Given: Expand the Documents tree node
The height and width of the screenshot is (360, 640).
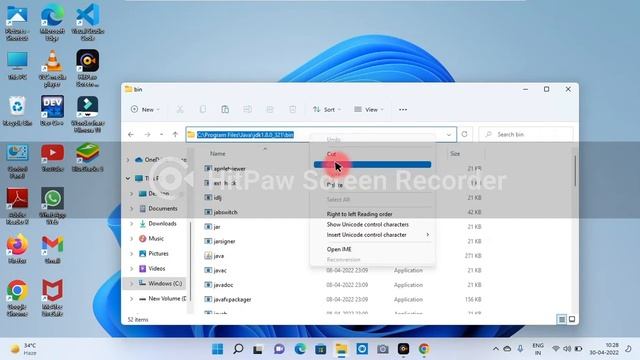Looking at the screenshot, I should pyautogui.click(x=131, y=209).
